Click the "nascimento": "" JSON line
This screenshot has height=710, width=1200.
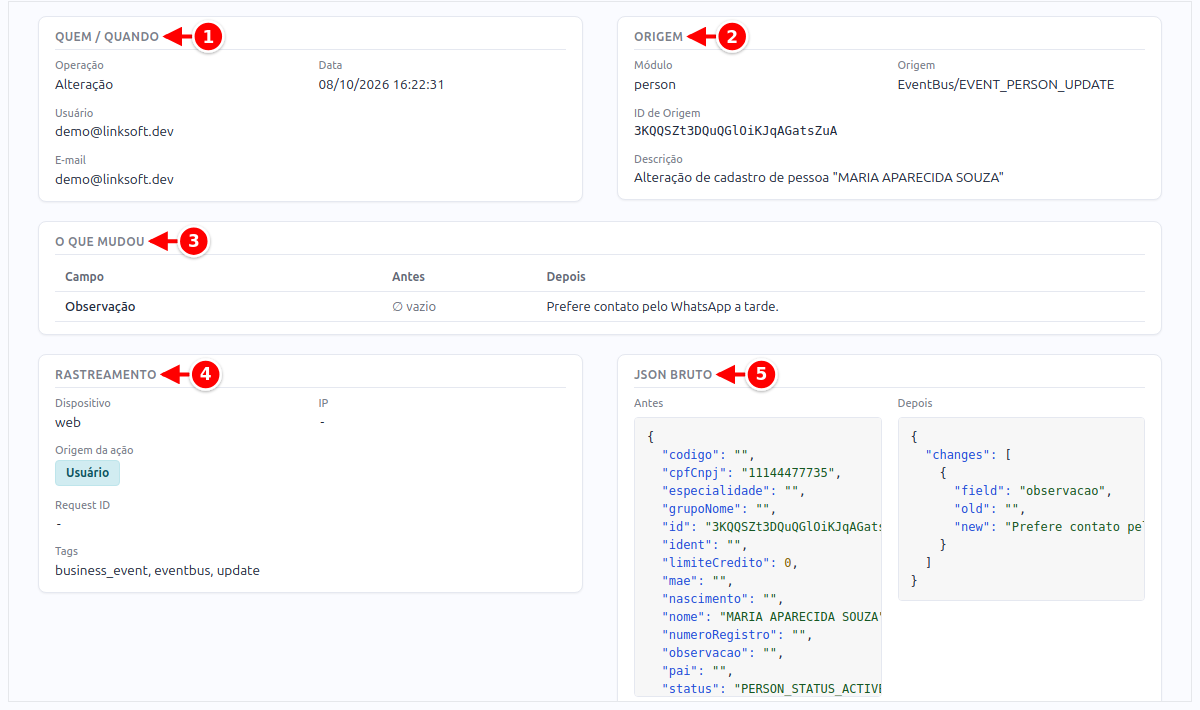(x=722, y=599)
